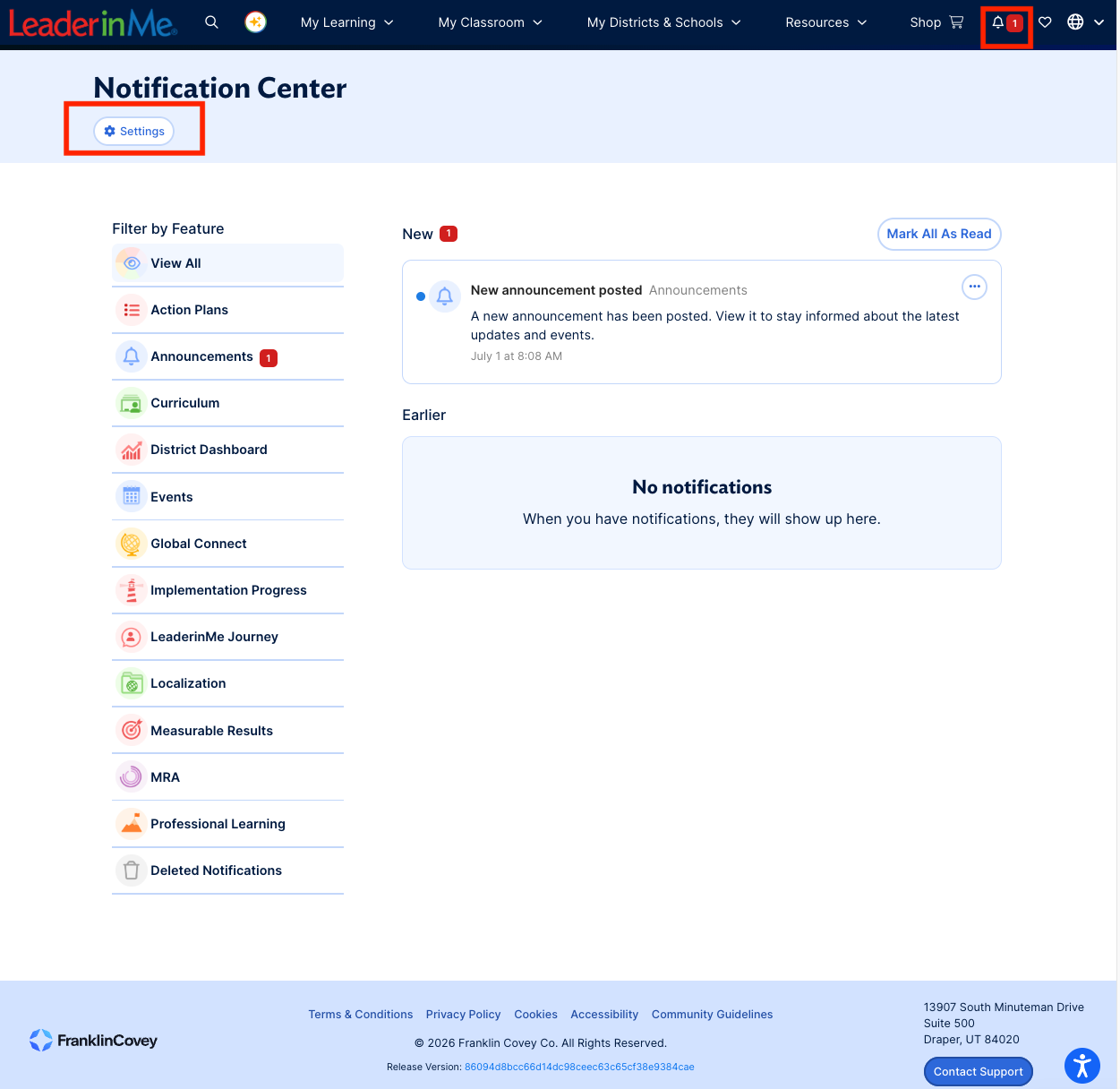
Task: Click the LeaderinMe logo
Action: [93, 23]
